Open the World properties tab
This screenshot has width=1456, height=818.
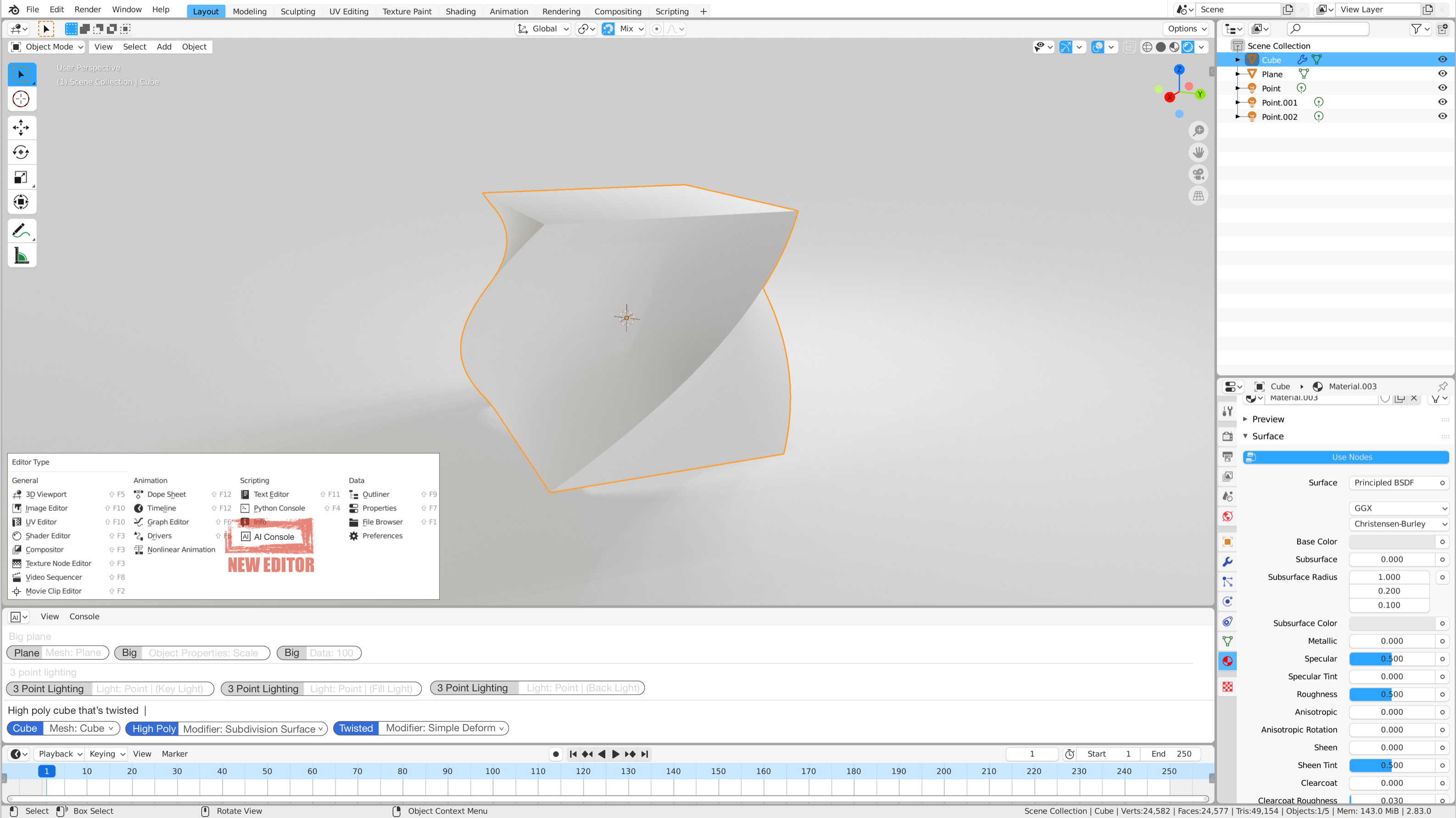click(1228, 516)
